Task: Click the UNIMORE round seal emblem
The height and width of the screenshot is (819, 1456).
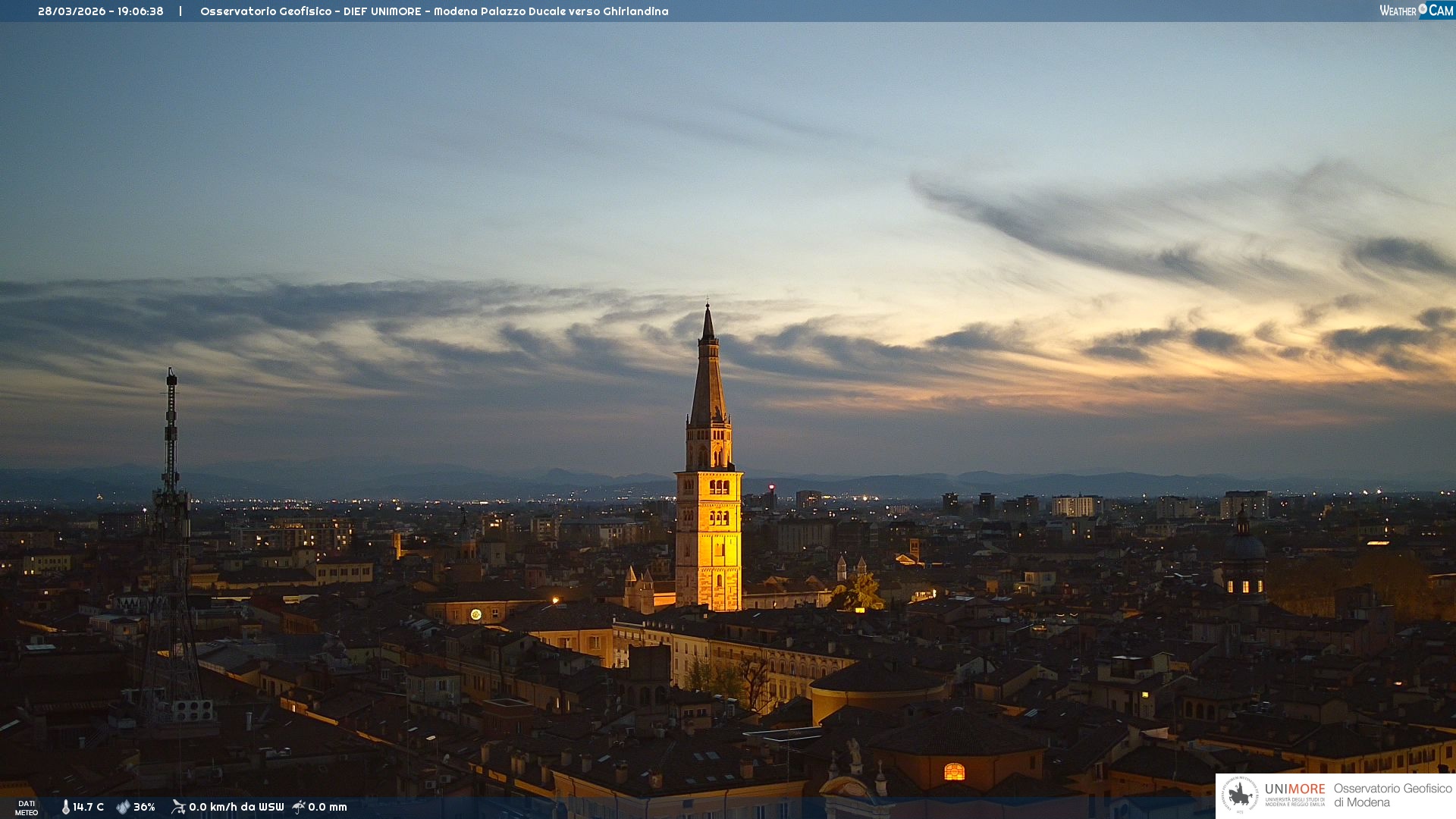Action: click(1240, 795)
